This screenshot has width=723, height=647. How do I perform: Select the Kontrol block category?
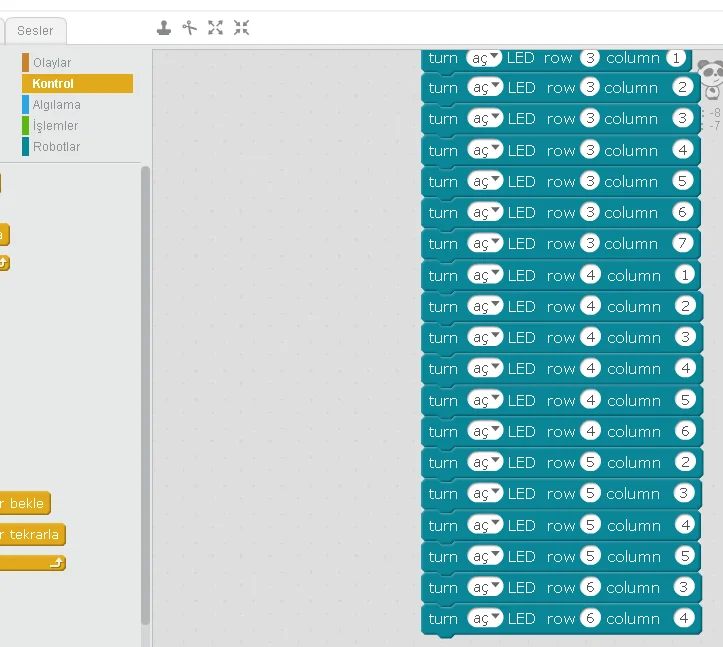tap(77, 83)
